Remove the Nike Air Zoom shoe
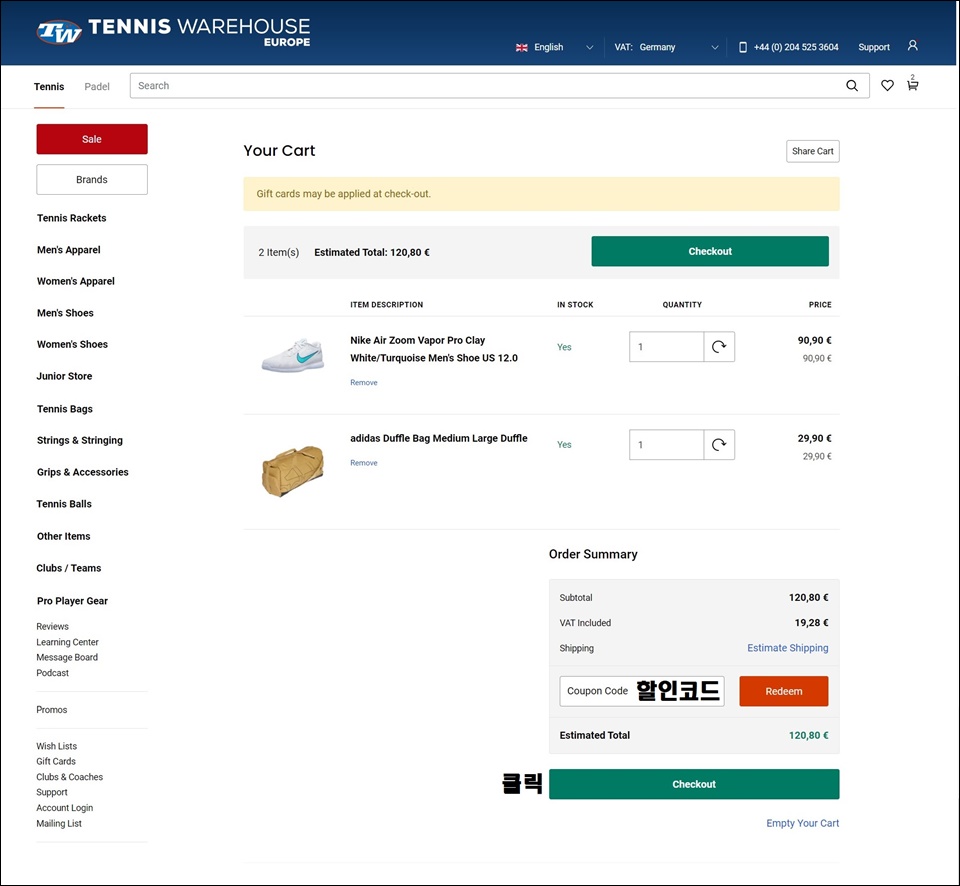The image size is (960, 886). (x=364, y=383)
